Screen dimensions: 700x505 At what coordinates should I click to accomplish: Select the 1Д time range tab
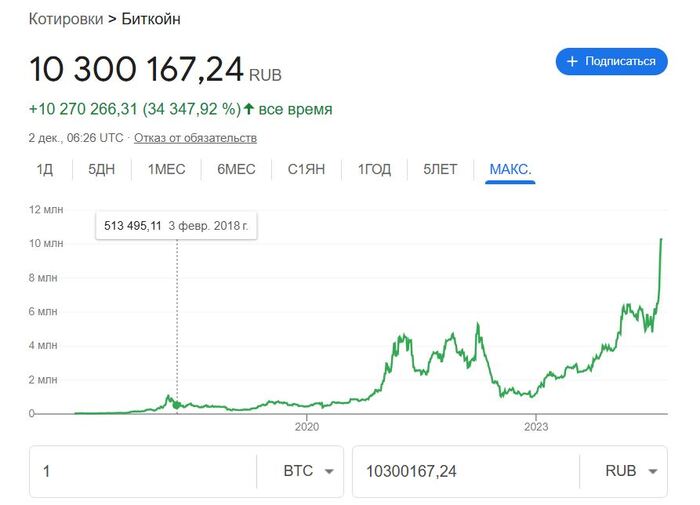[45, 169]
